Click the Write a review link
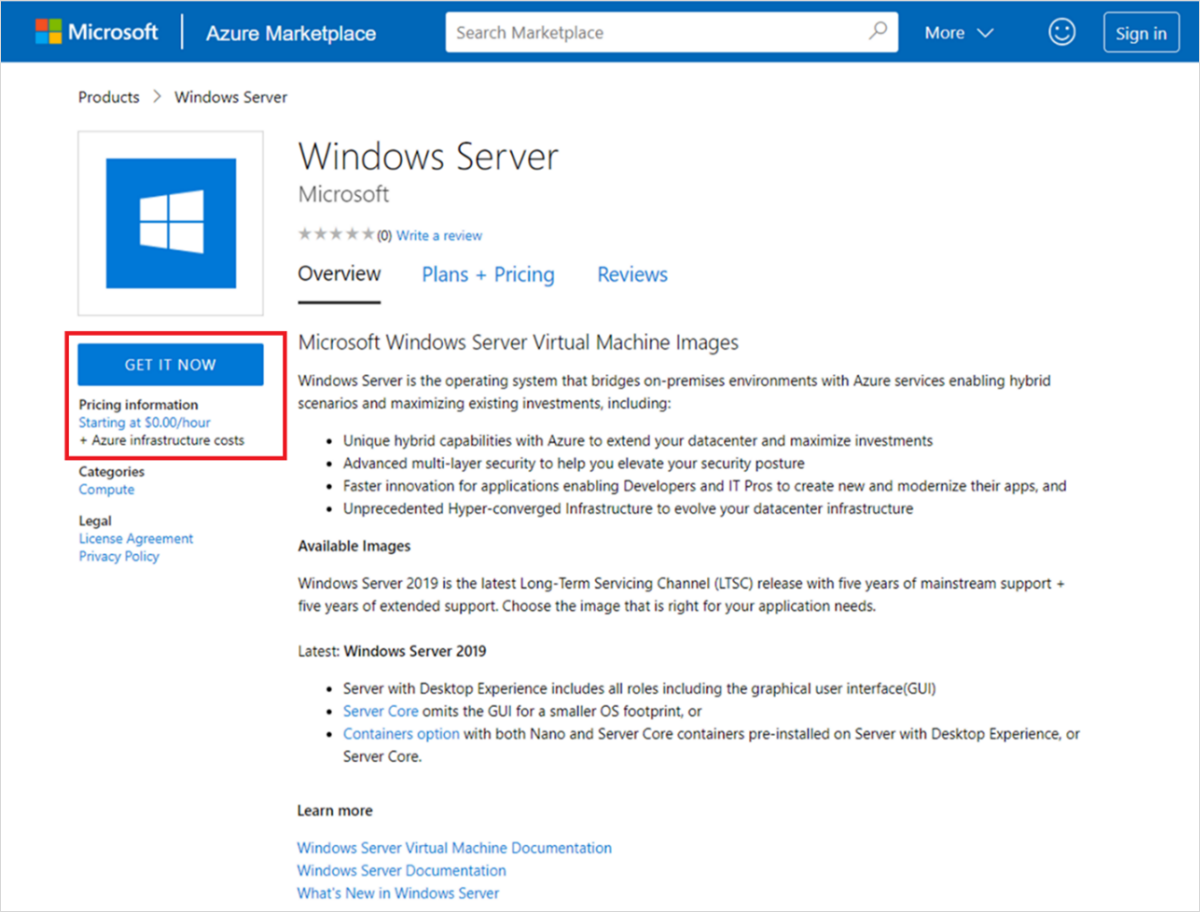Image resolution: width=1200 pixels, height=912 pixels. pyautogui.click(x=438, y=234)
